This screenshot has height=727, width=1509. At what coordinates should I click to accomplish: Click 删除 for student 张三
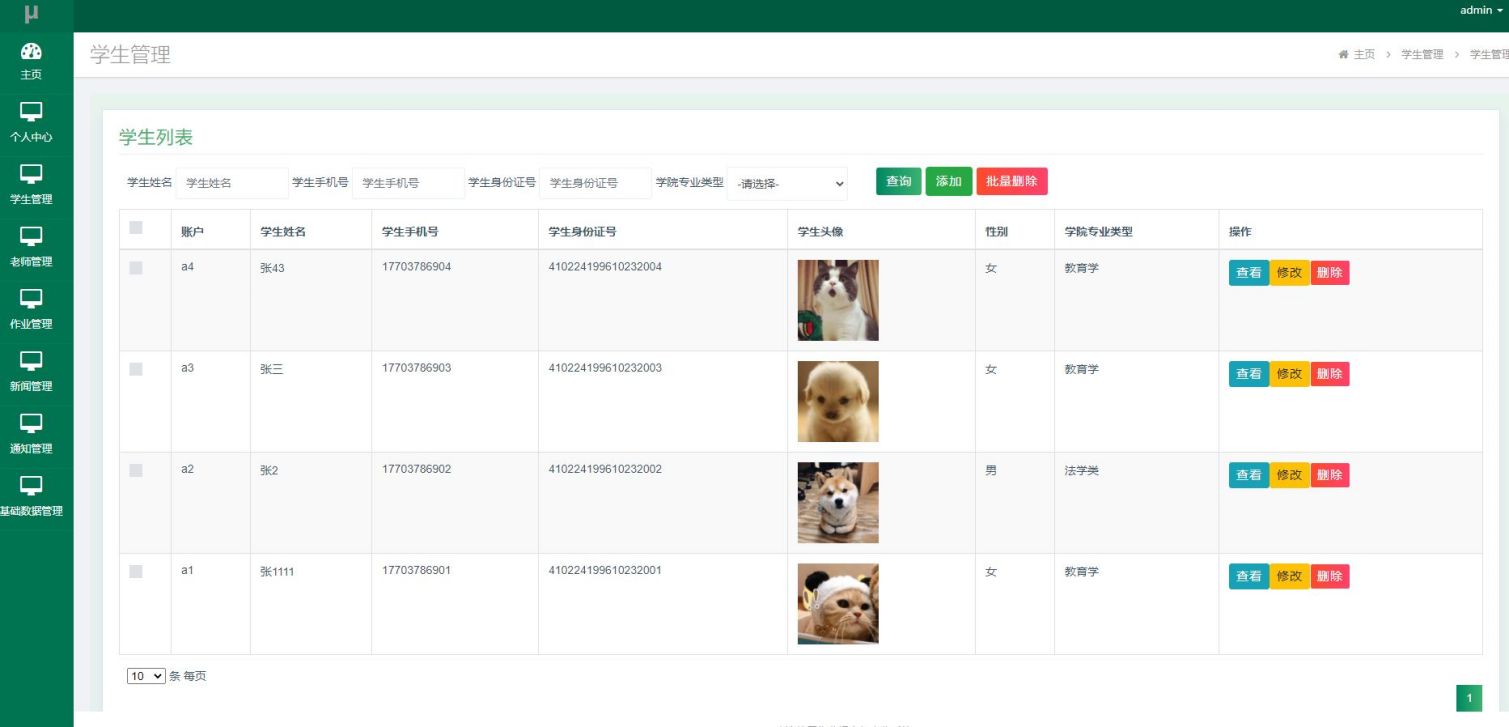[x=1330, y=373]
